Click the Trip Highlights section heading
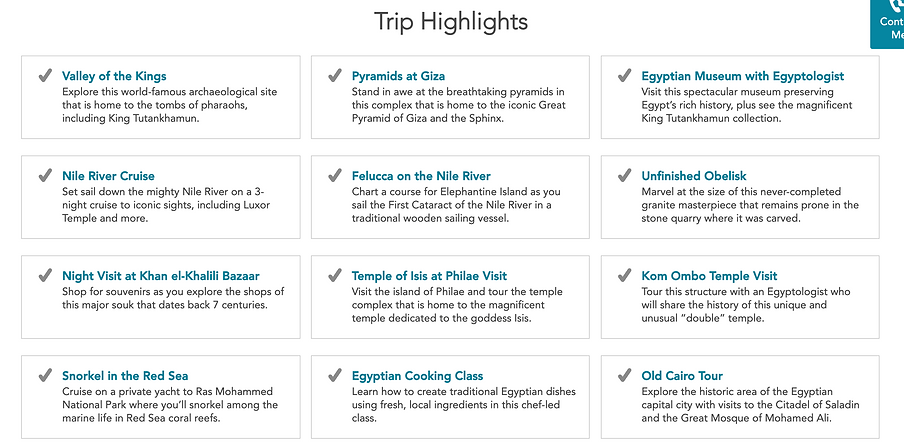This screenshot has height=443, width=904. point(451,21)
